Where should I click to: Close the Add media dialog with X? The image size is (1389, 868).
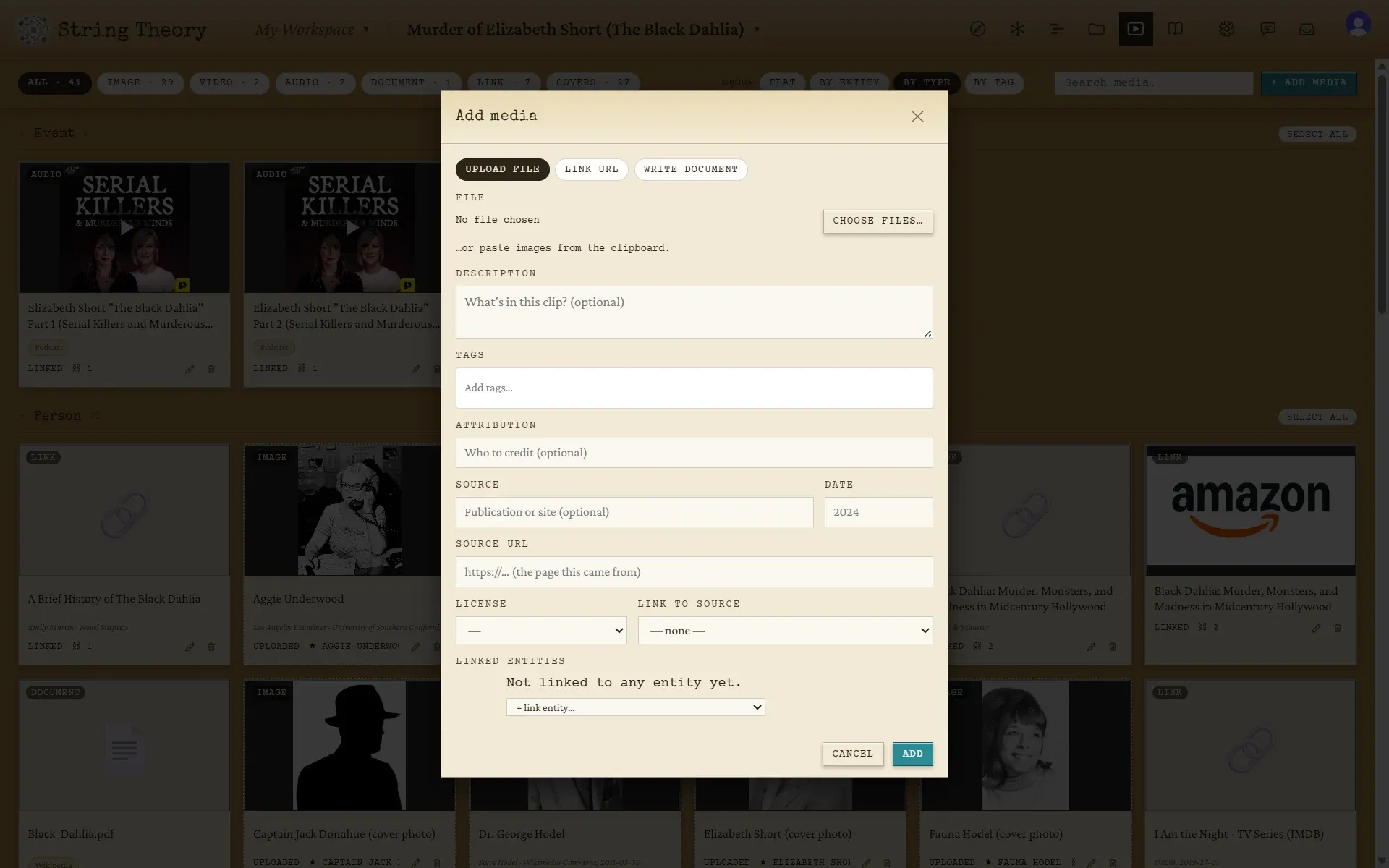pos(917,116)
